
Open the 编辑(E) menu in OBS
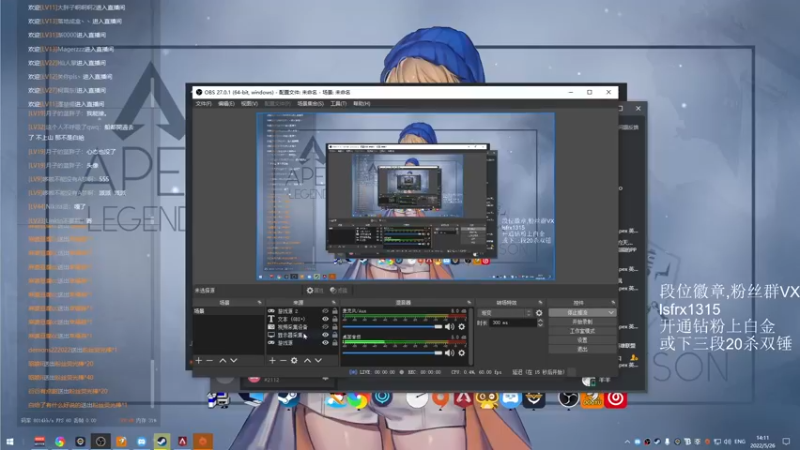(226, 104)
